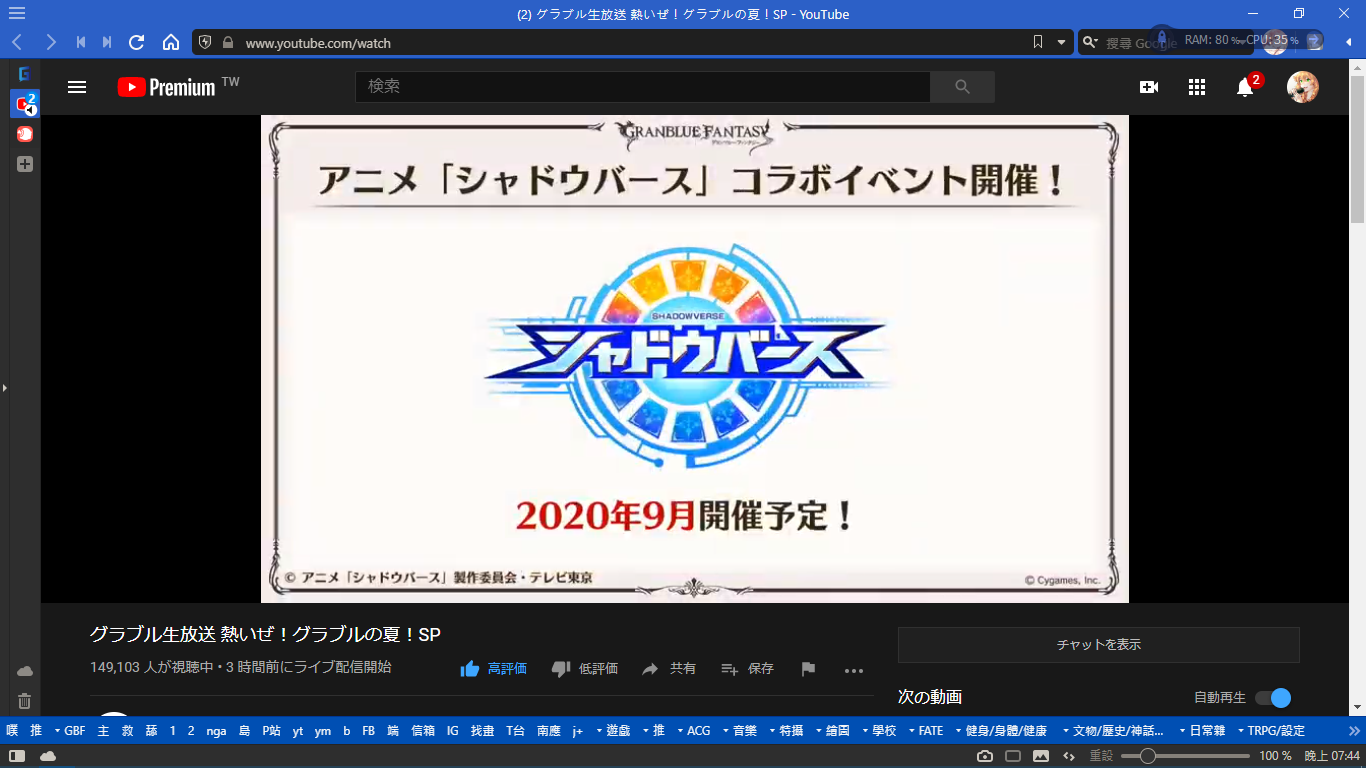Viewport: 1366px width, 768px height.
Task: Open the 學校 bookmark folder
Action: click(x=879, y=731)
